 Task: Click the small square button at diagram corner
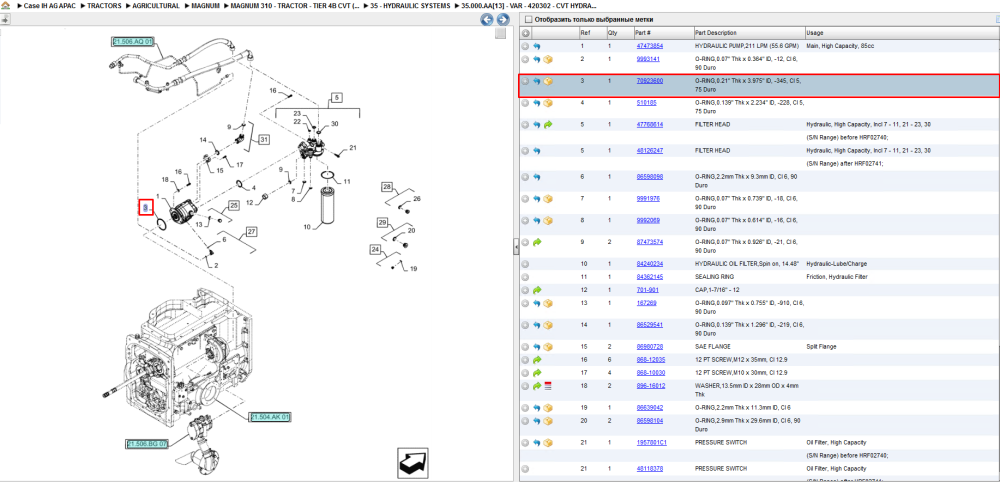501,34
